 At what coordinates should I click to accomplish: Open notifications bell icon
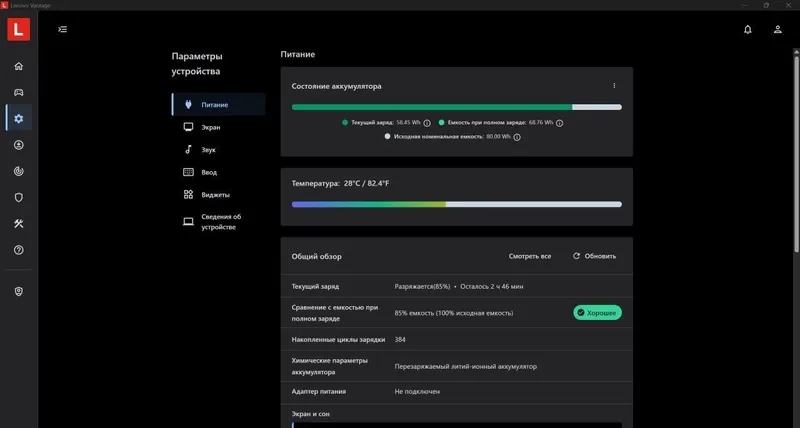747,30
